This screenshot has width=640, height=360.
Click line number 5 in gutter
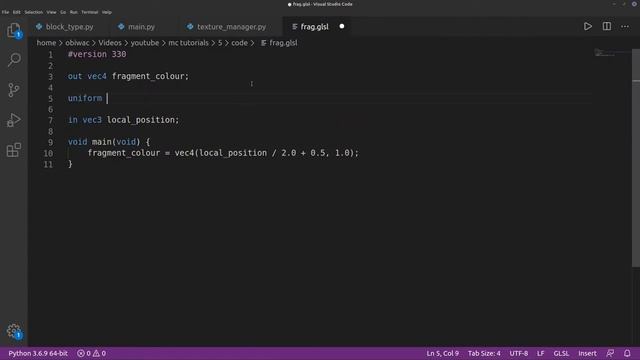(51, 98)
